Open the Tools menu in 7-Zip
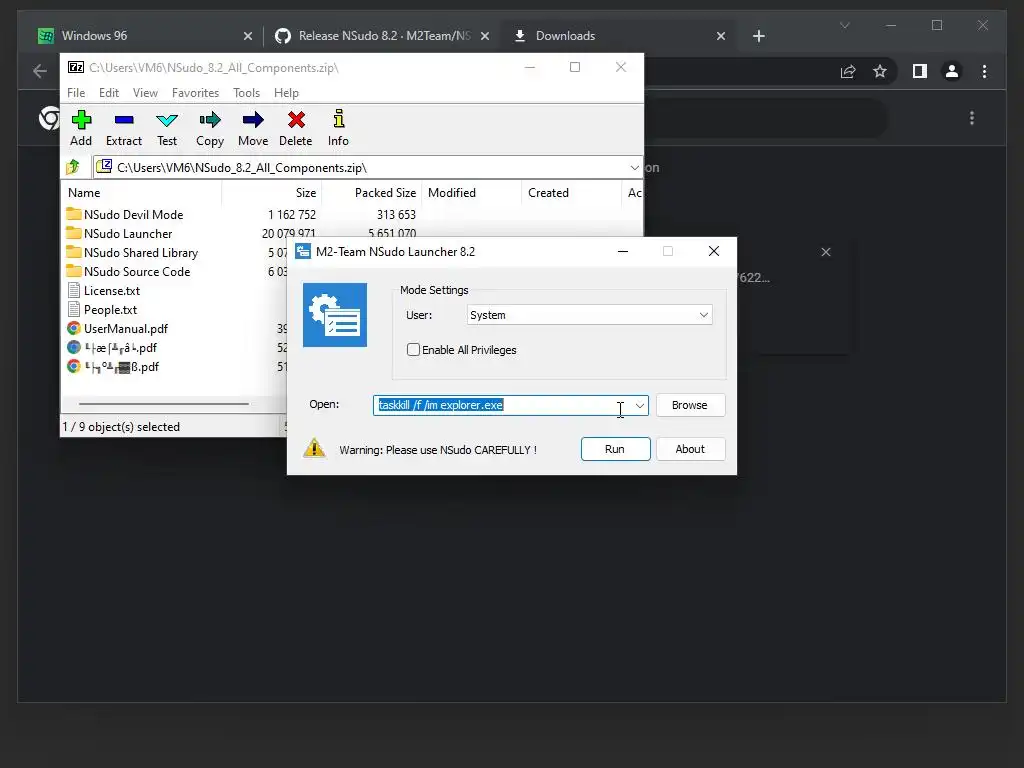The image size is (1024, 768). pyautogui.click(x=246, y=93)
